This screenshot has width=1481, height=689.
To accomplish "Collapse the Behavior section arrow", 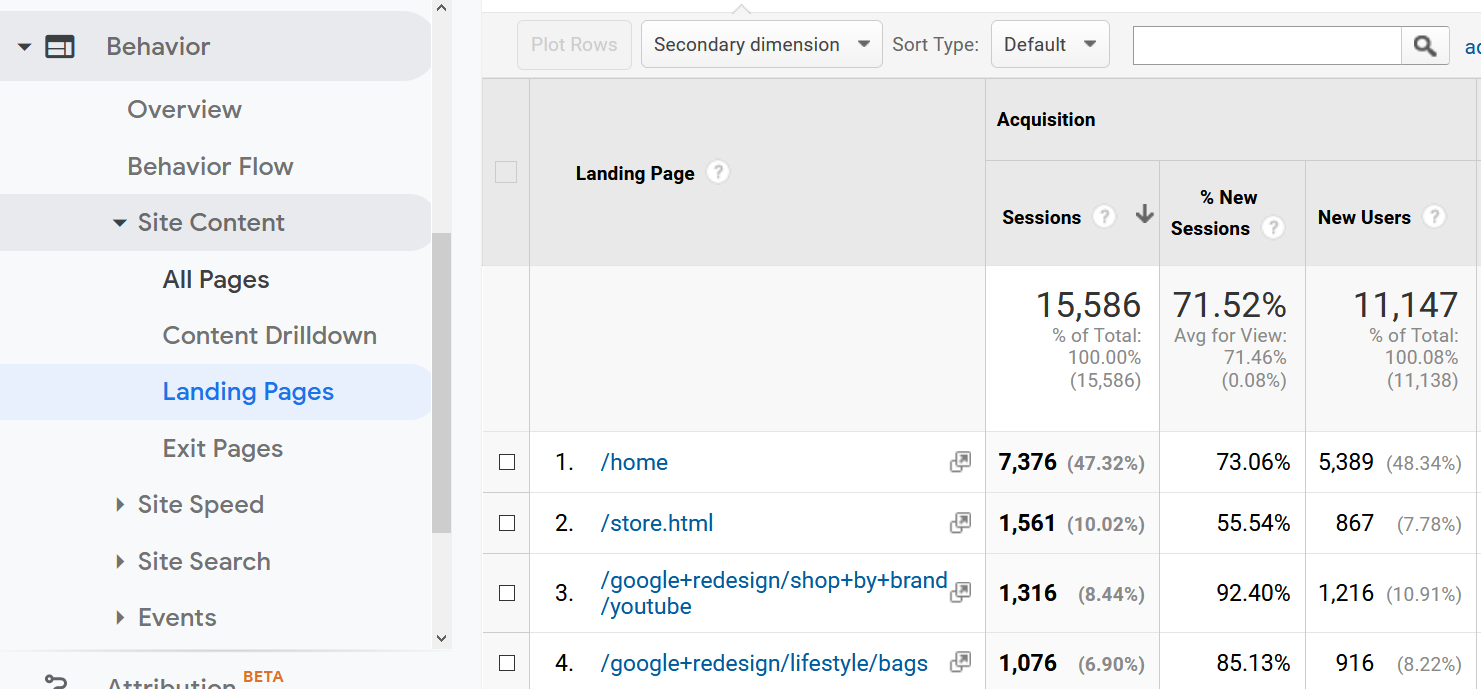I will (x=24, y=47).
